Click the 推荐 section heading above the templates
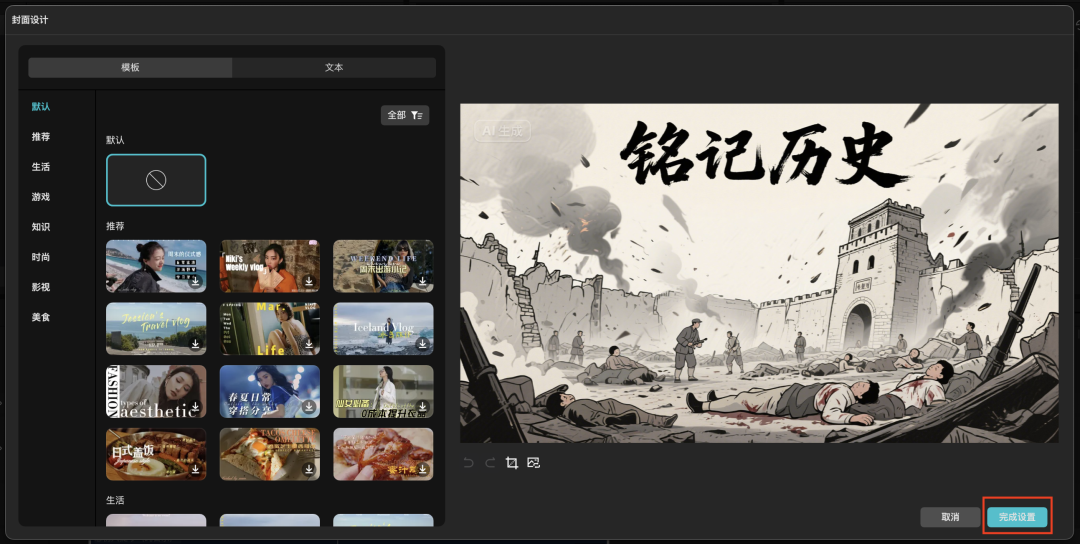 pos(115,226)
